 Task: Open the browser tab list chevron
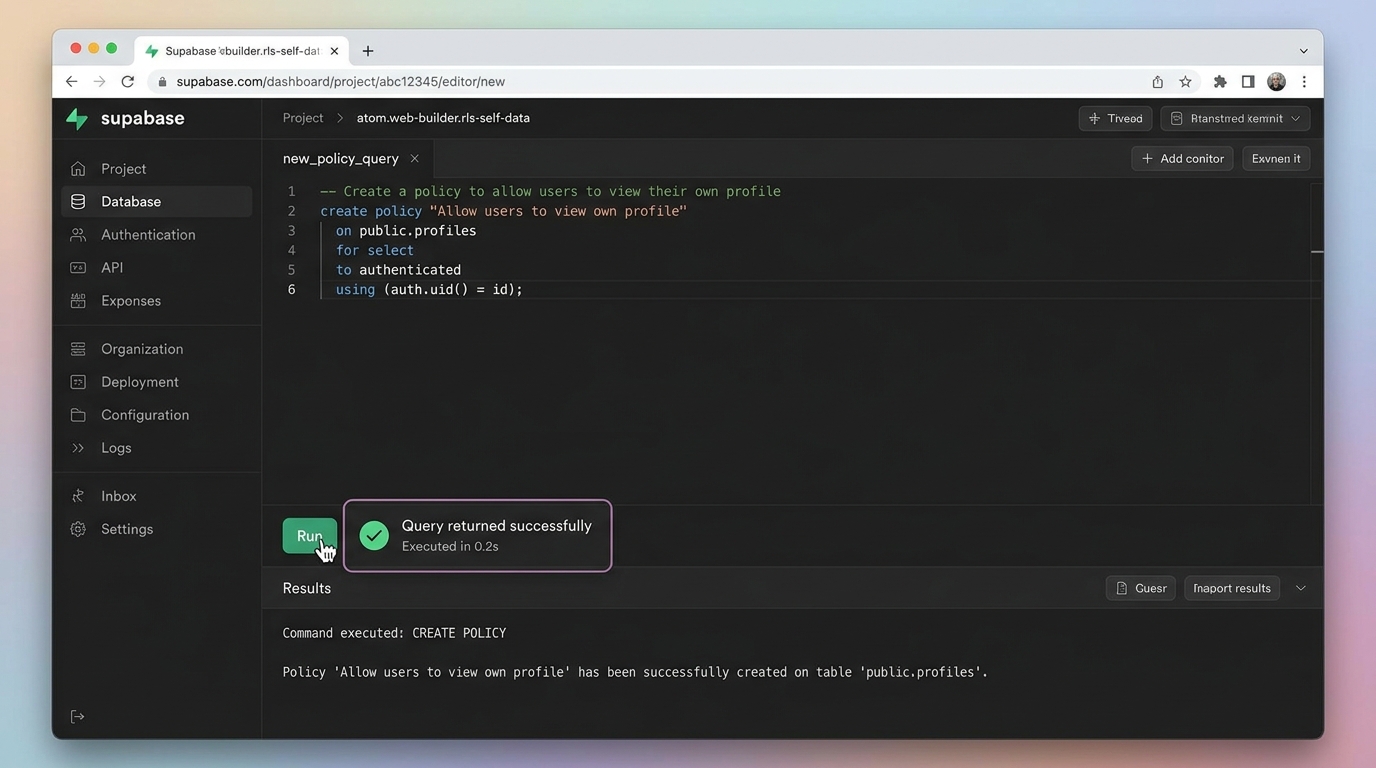pos(1303,51)
